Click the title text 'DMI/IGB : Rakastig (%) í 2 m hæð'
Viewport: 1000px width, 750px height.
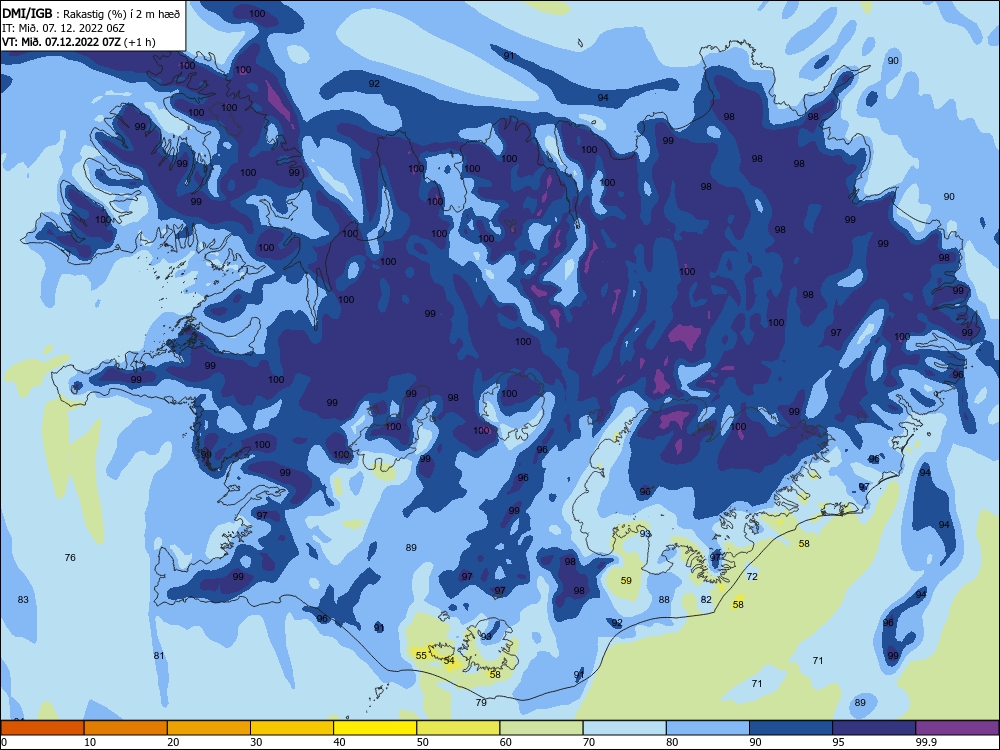pos(91,13)
